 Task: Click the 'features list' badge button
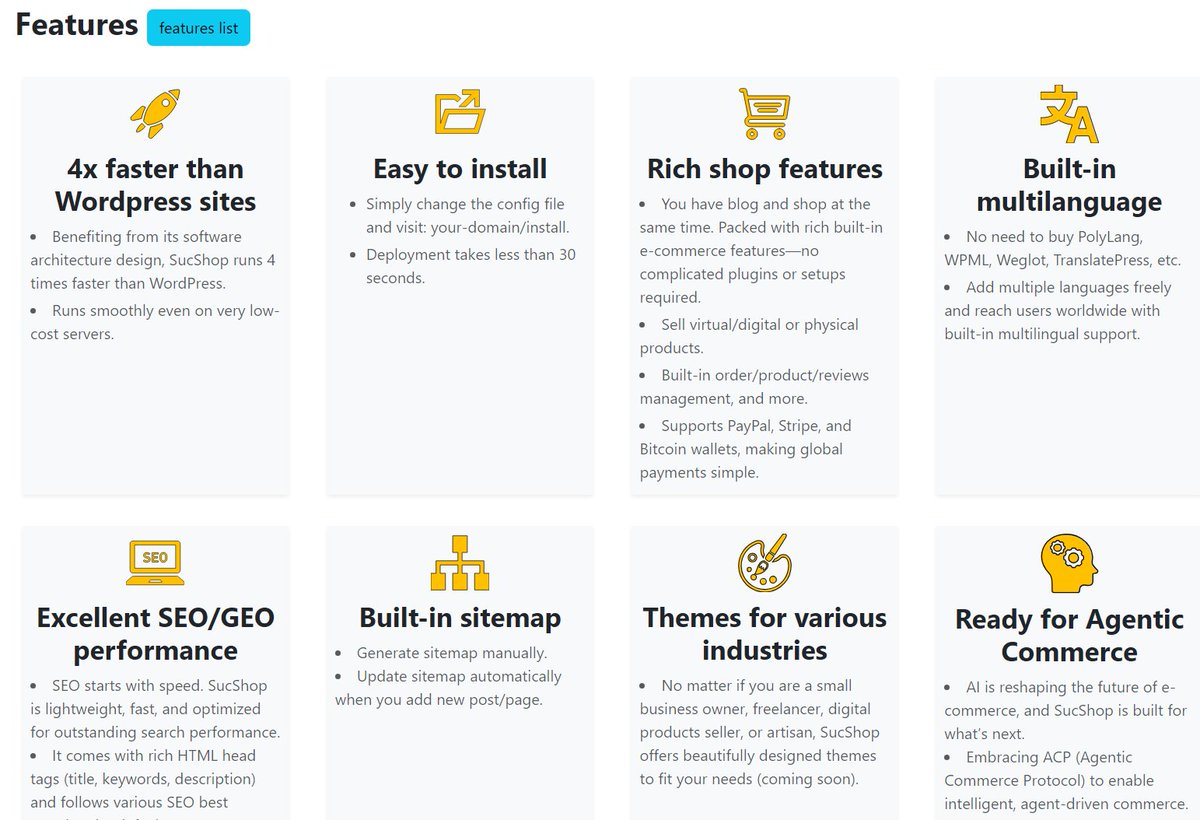coord(198,28)
